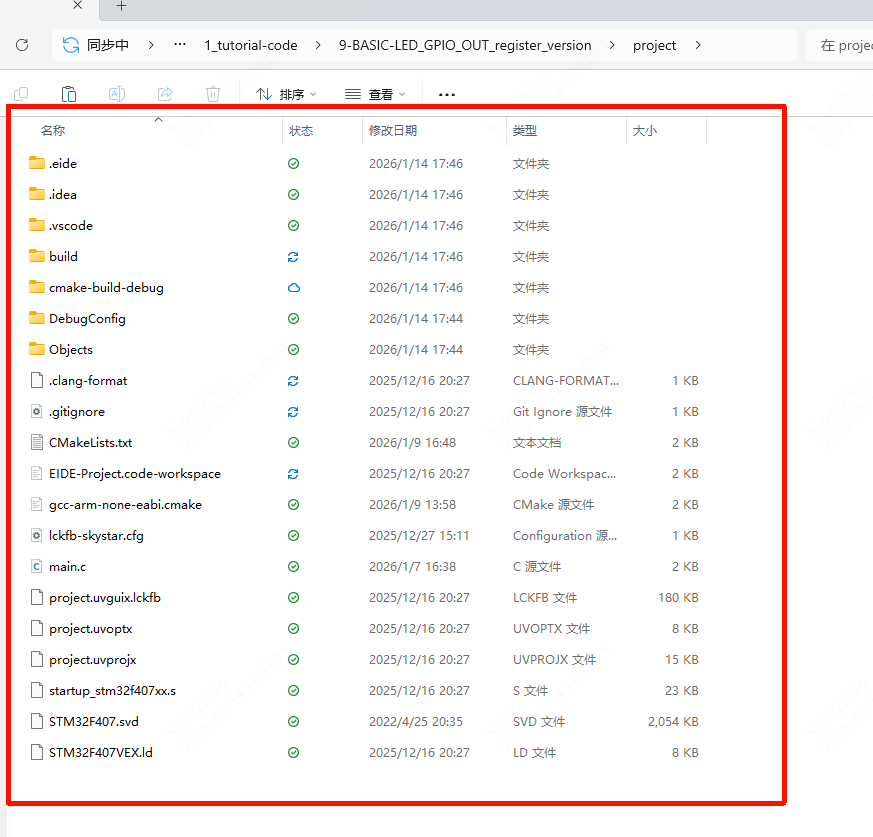Select the STM32F407VEX.ld file
Screen dimensions: 873x837
click(x=100, y=753)
